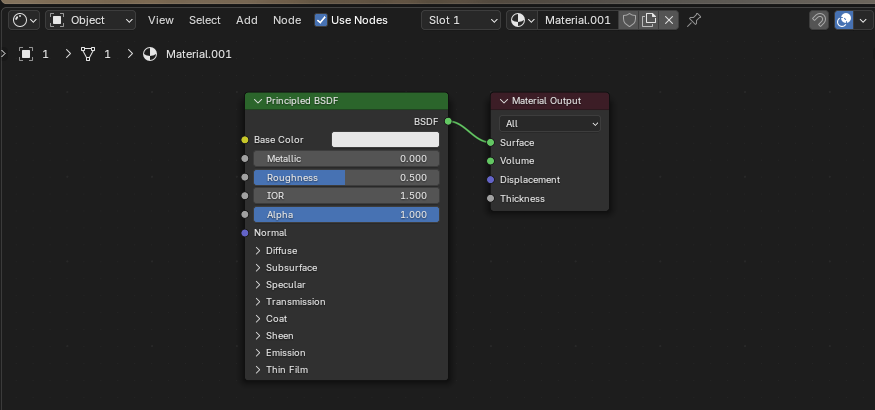Click the overlay toggle icon
Screen dimensions: 875x410
coord(844,20)
